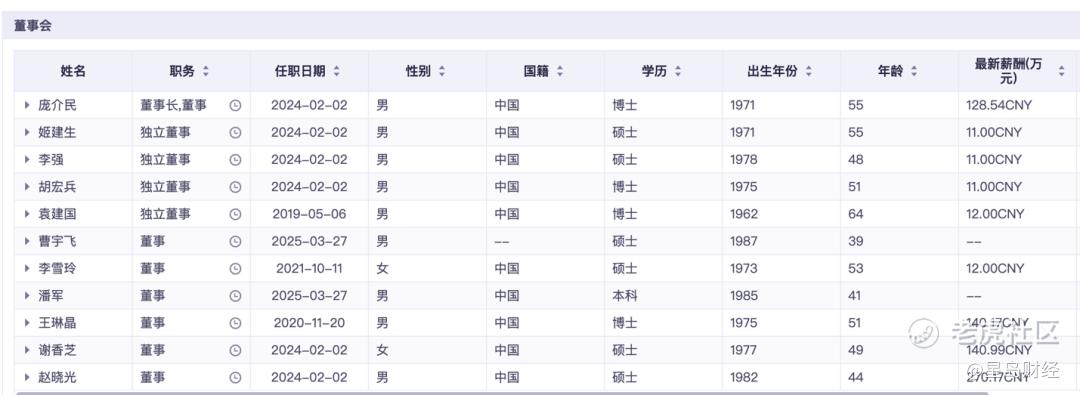Open clock icon in 李强 row
Screen dimensions: 1080x395
coord(235,160)
